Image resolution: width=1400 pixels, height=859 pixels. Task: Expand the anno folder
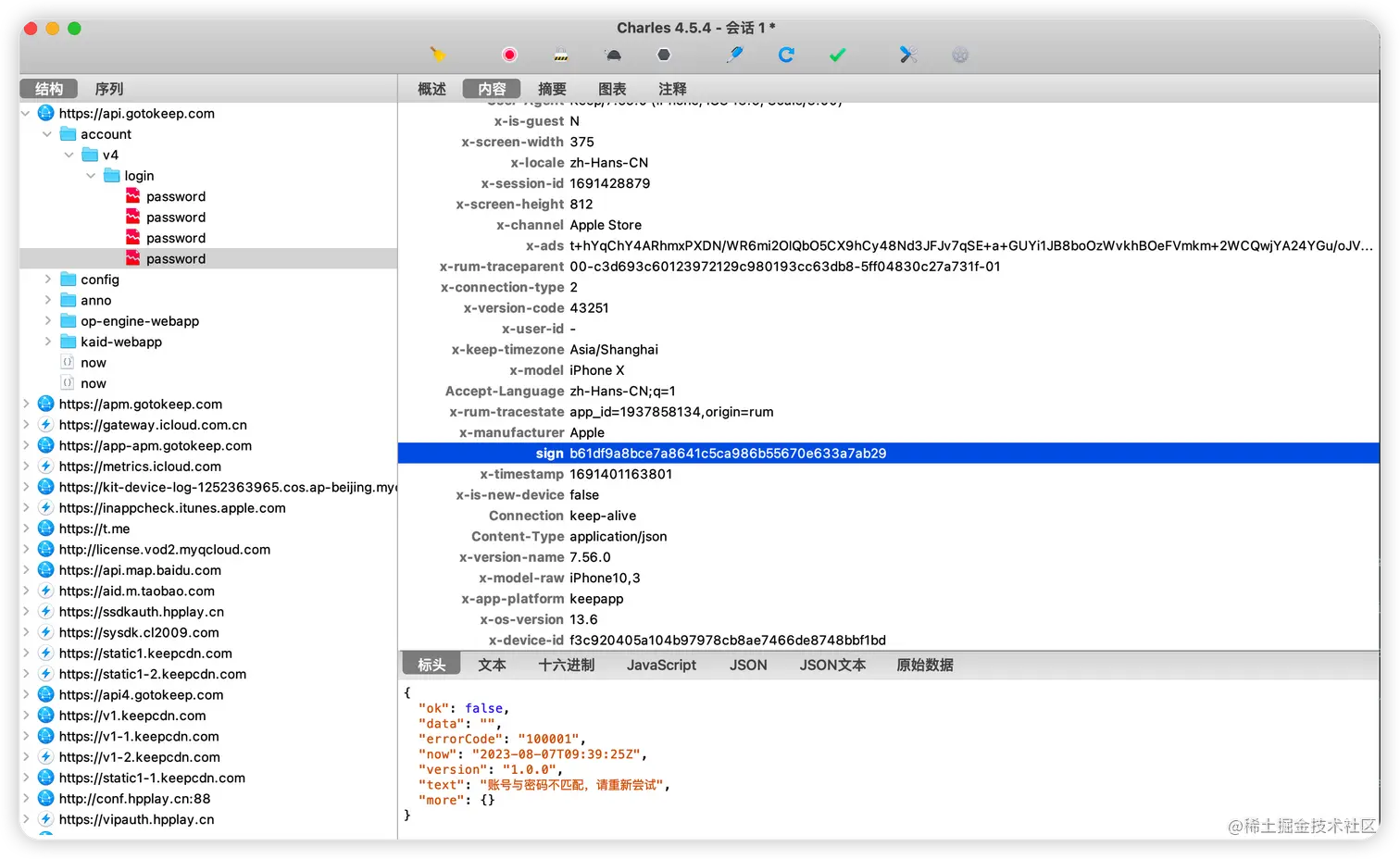click(x=47, y=300)
